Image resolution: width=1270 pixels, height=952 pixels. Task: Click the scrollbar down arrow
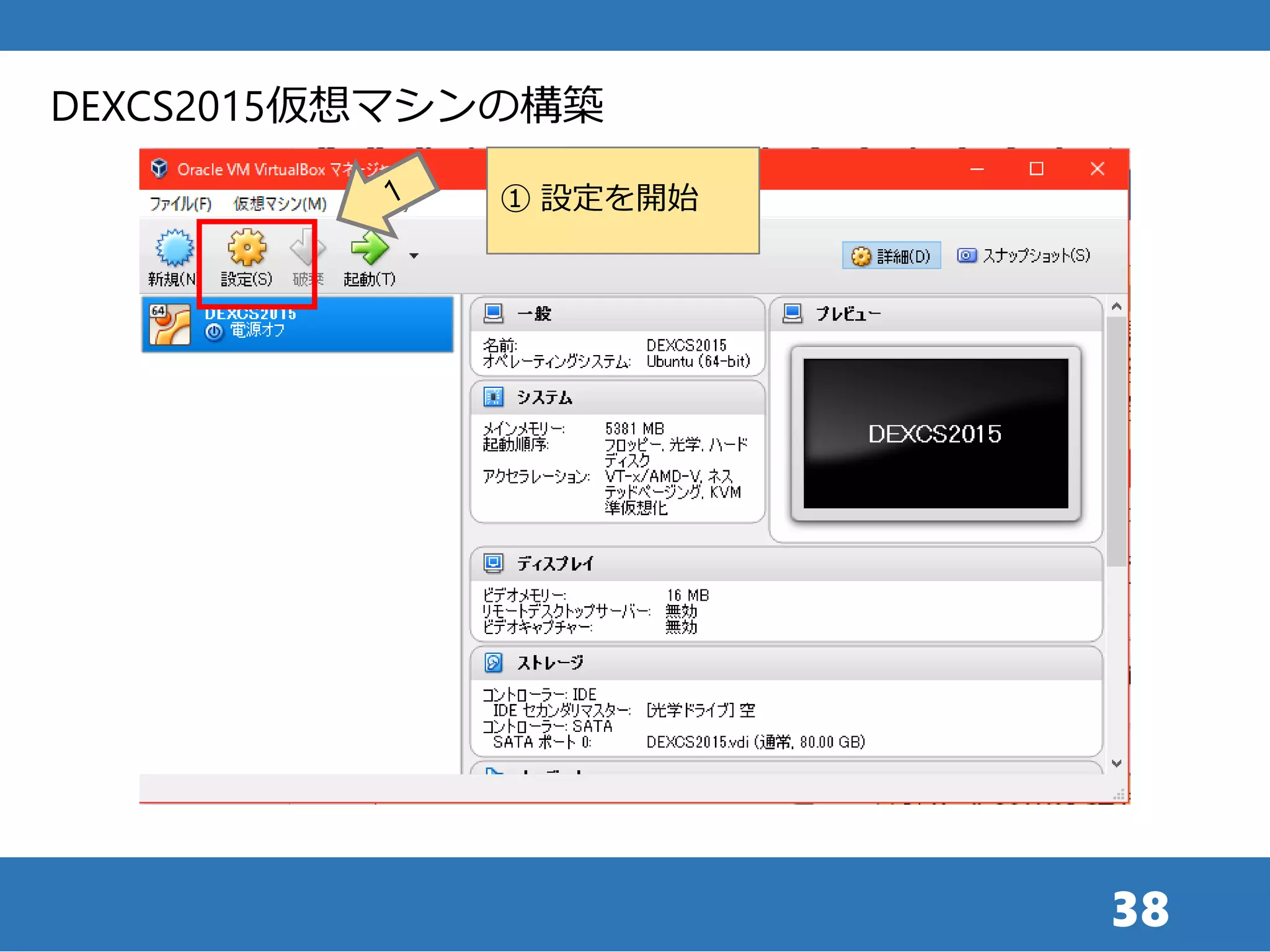click(x=1117, y=764)
